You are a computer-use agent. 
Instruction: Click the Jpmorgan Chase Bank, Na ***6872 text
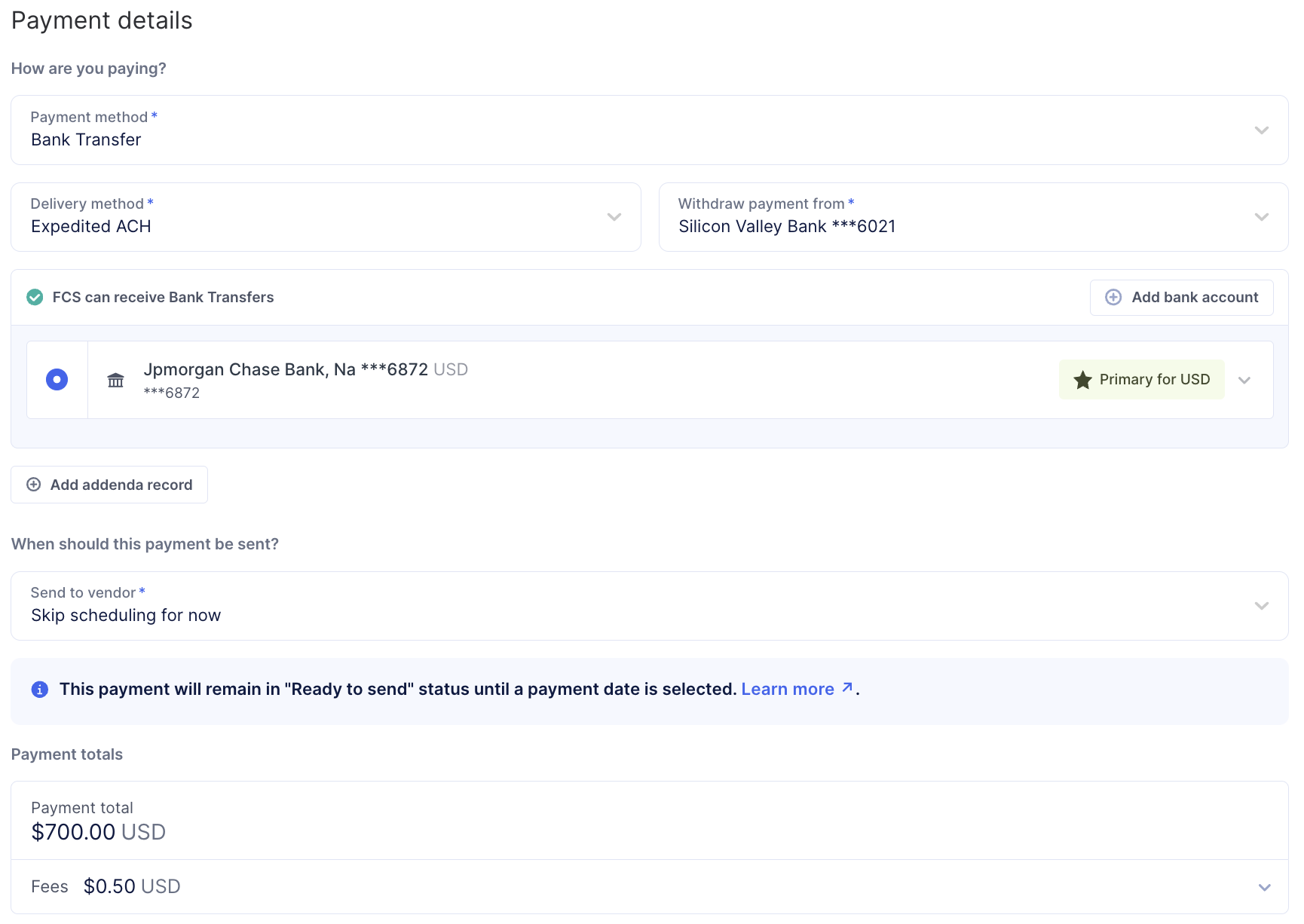point(286,369)
